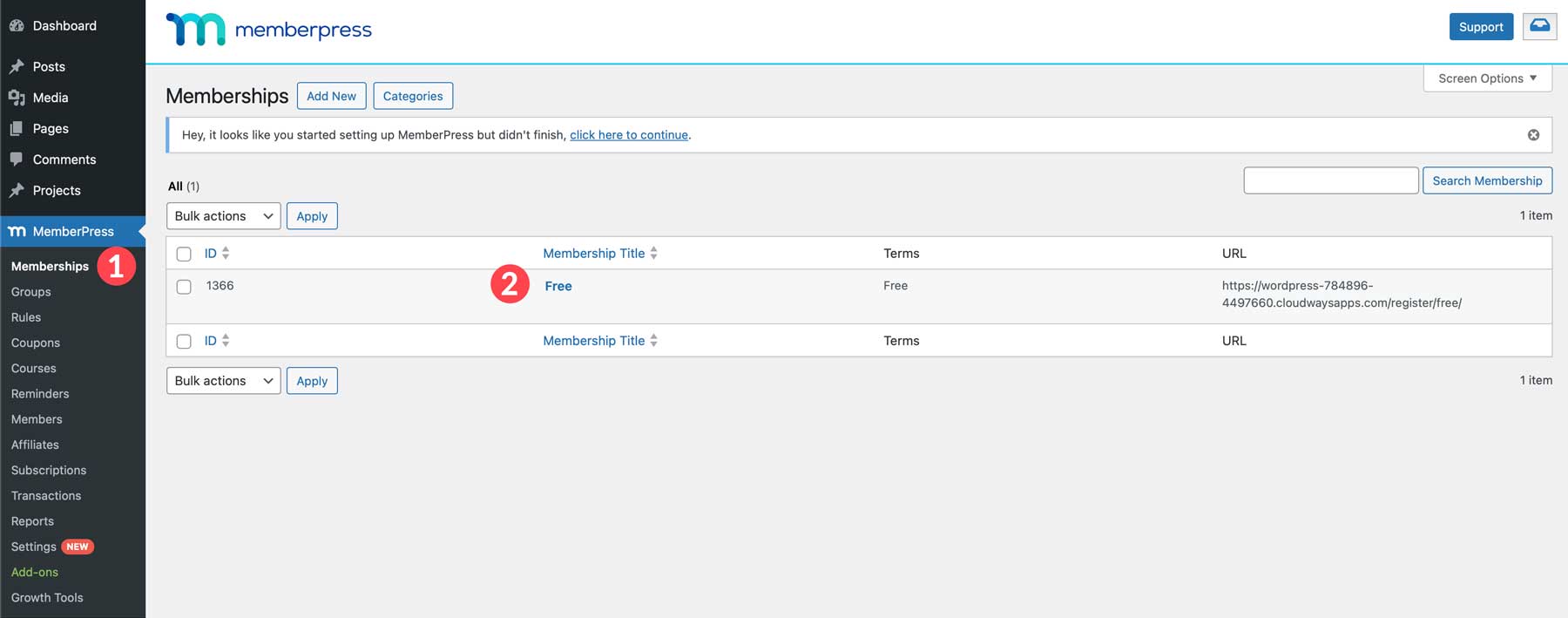Select the checkbox for membership 1366
Screen dimensions: 1568x618
click(x=184, y=287)
